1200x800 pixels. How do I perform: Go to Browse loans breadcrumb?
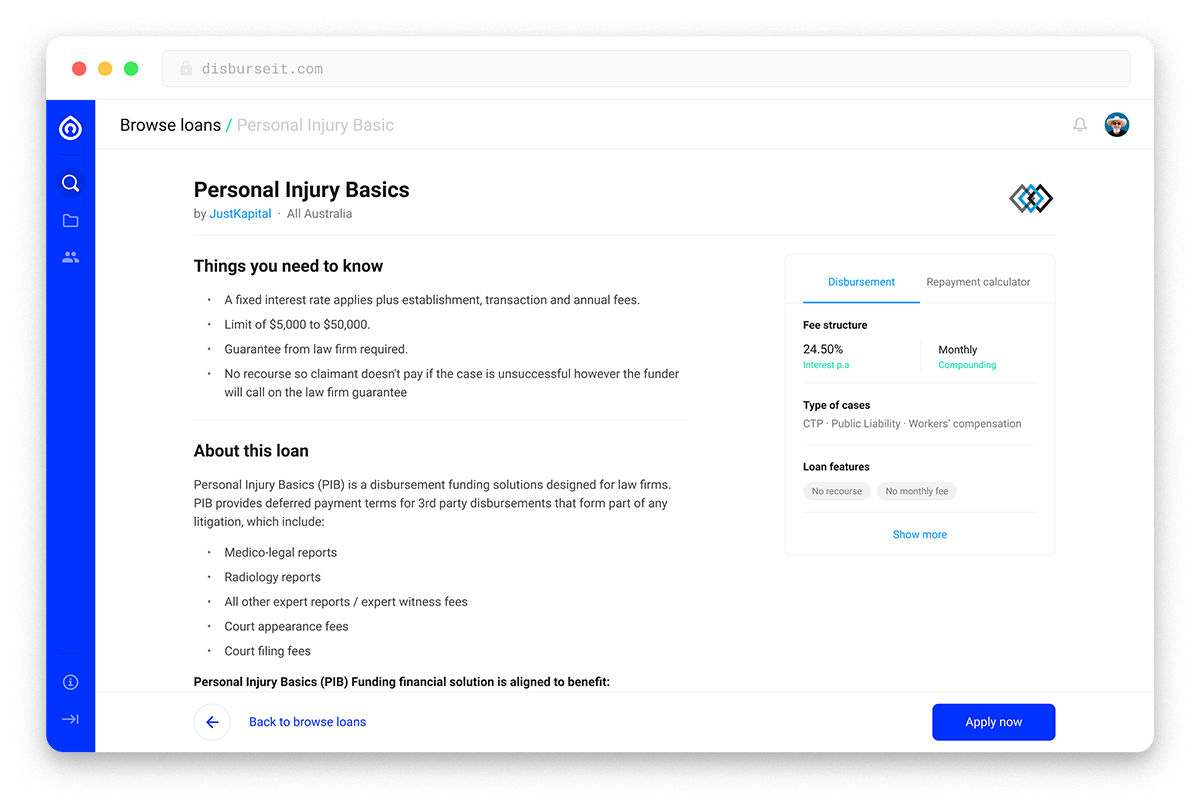click(x=170, y=125)
